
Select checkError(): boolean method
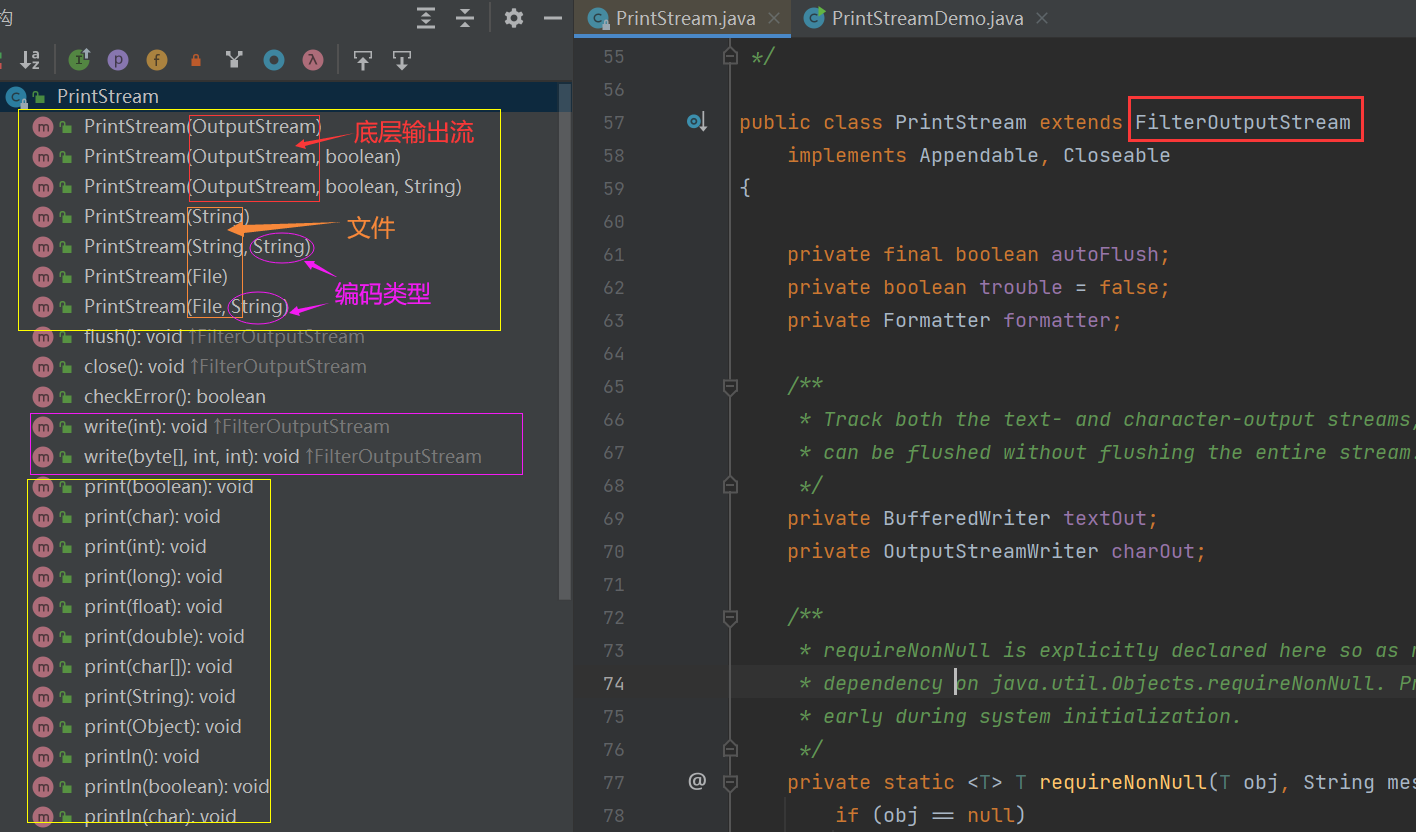(175, 397)
